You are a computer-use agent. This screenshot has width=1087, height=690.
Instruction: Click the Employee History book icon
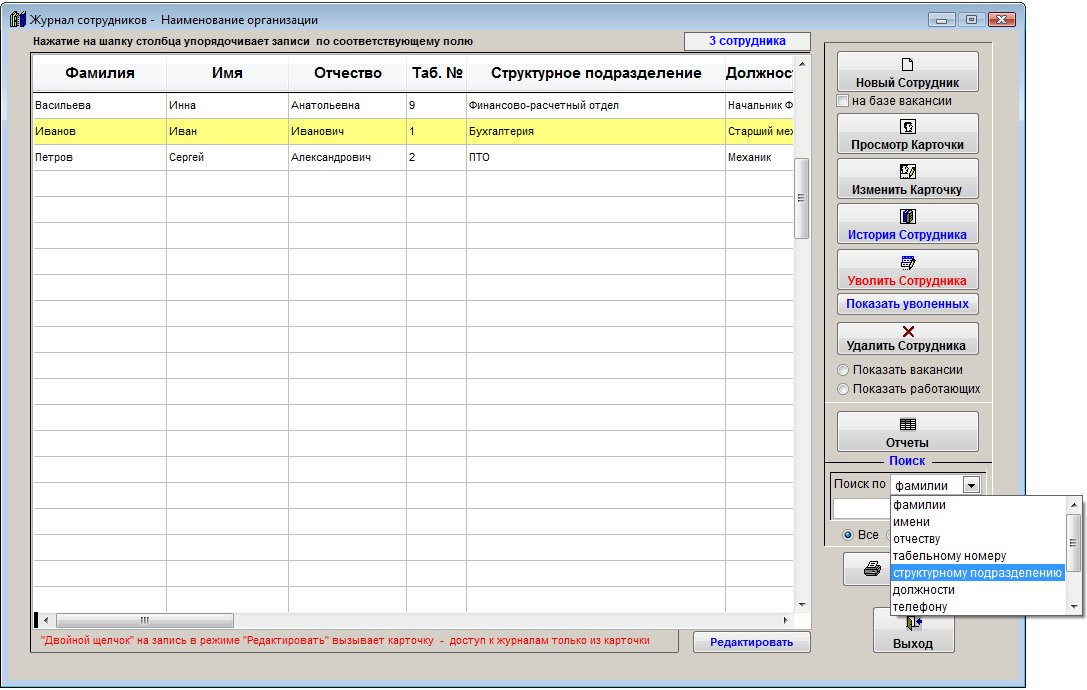pyautogui.click(x=907, y=217)
